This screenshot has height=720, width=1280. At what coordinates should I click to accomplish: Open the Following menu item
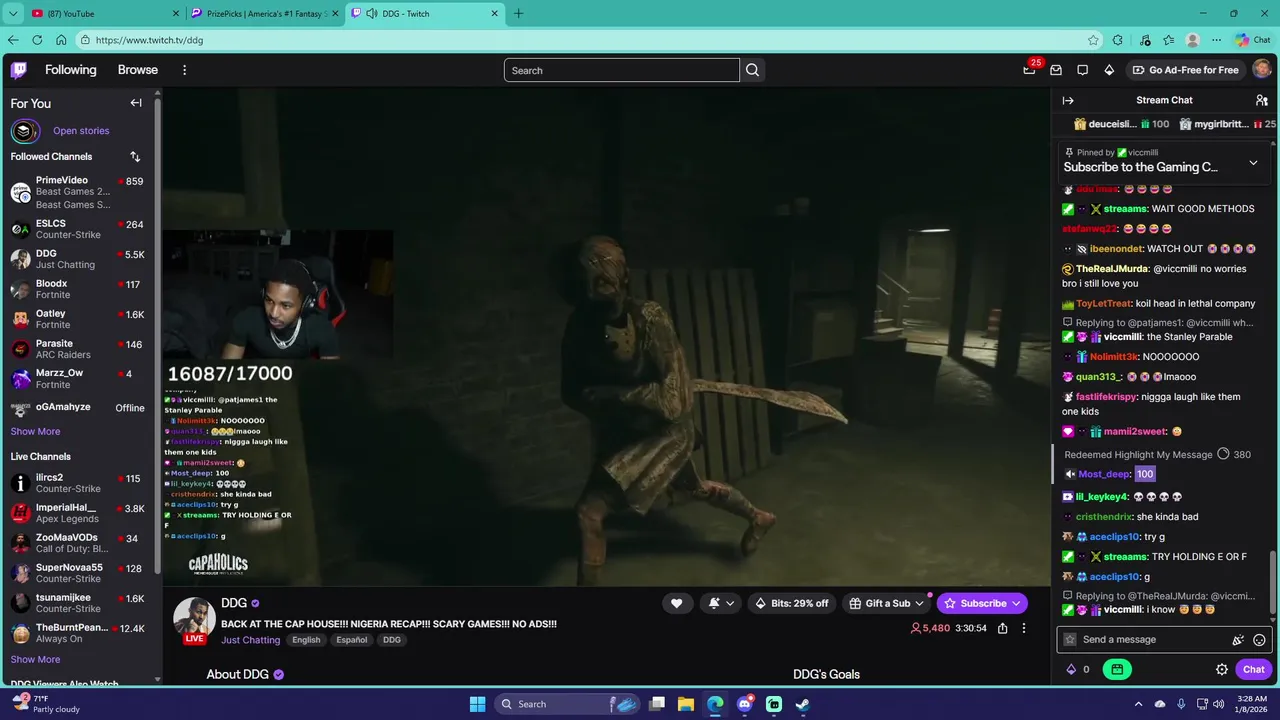pos(71,70)
